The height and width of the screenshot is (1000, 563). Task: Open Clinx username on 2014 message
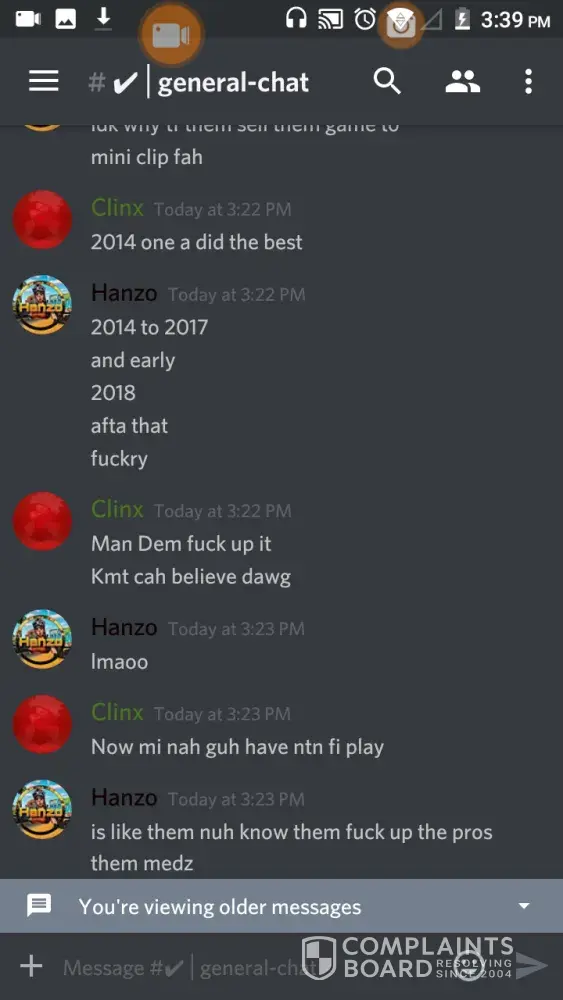(x=117, y=208)
